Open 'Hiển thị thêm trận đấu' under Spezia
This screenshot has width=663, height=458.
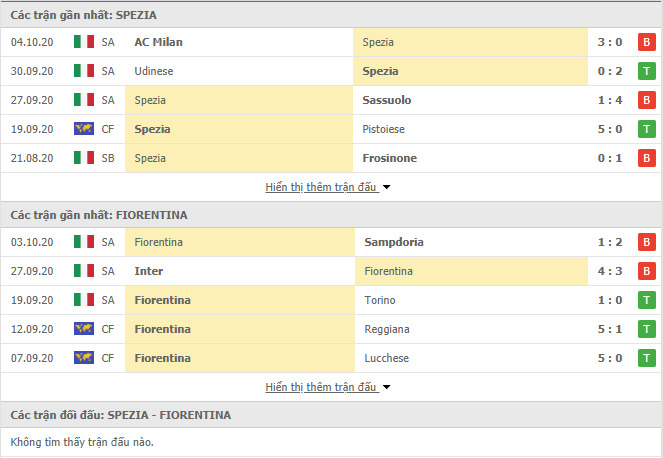coord(321,187)
